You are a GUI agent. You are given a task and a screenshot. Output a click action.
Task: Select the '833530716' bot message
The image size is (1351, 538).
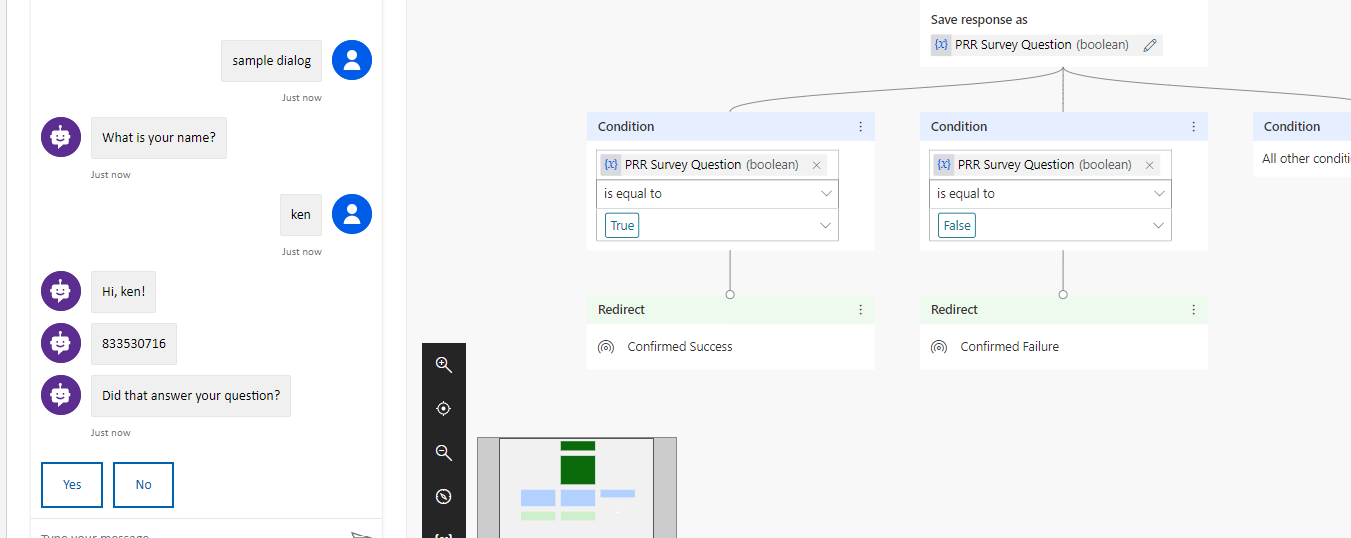(134, 344)
